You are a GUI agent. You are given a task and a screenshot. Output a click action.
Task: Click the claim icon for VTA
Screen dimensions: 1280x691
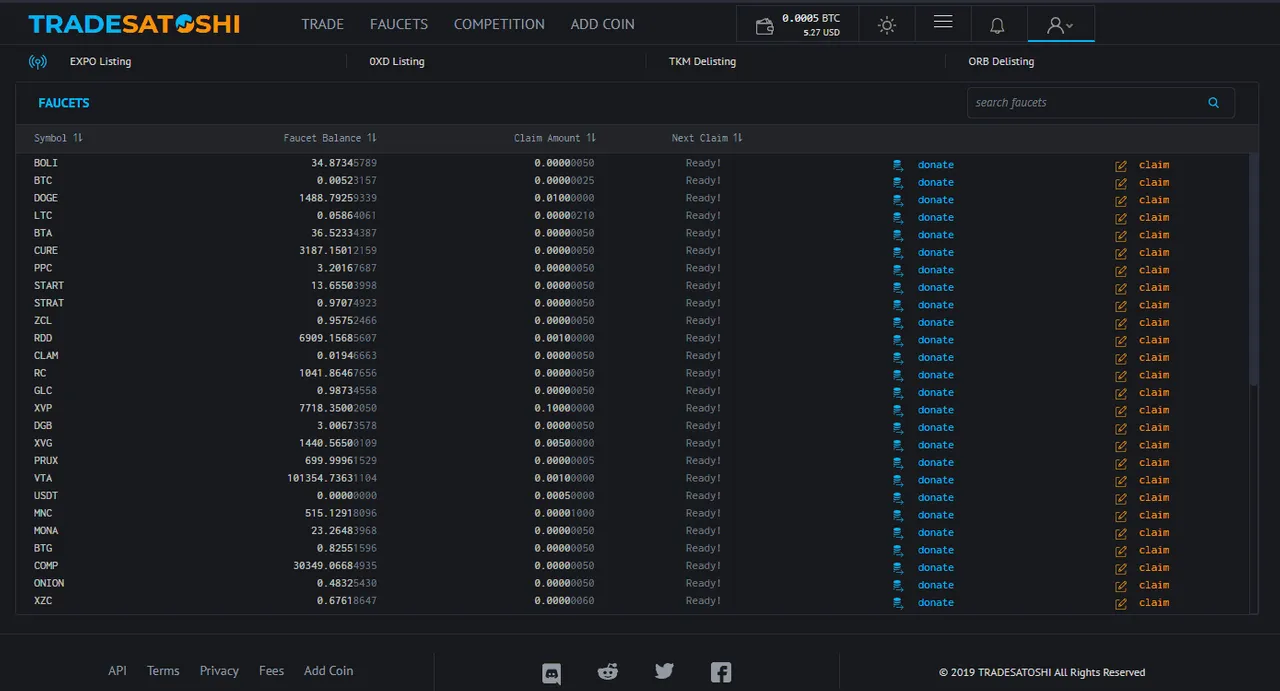[x=1121, y=481]
